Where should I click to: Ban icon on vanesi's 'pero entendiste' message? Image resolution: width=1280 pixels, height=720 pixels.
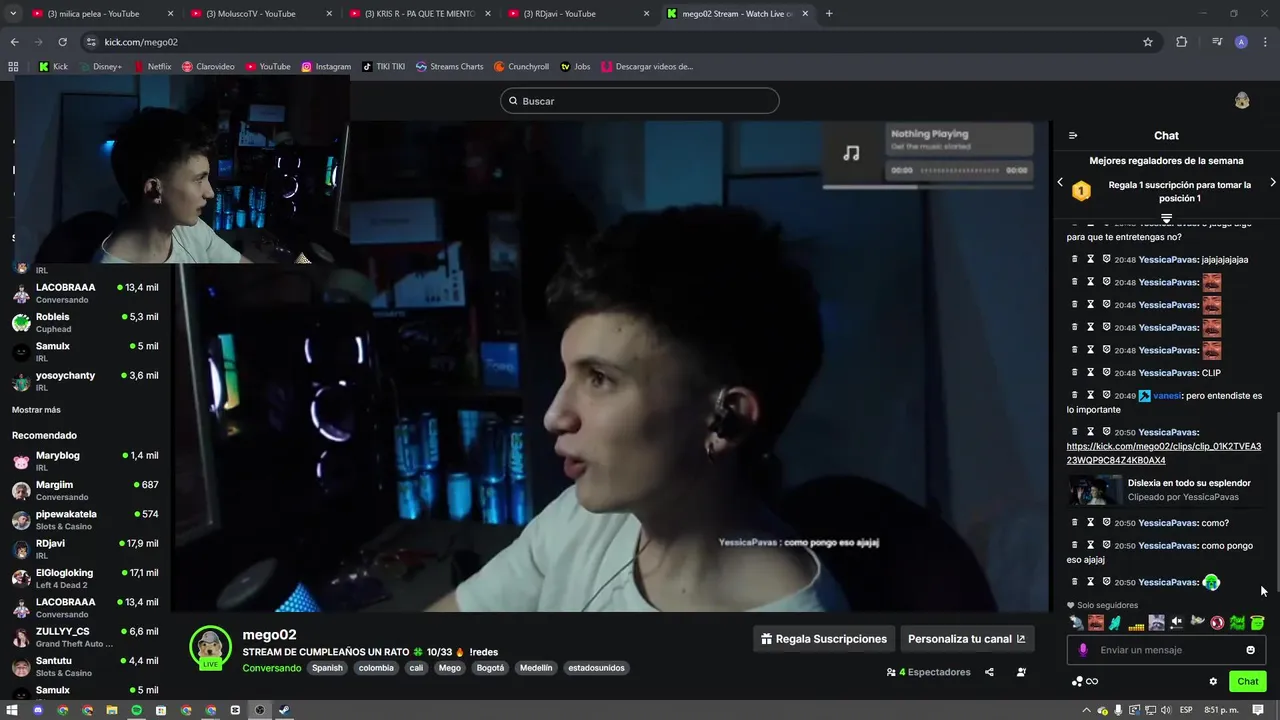click(x=1107, y=395)
